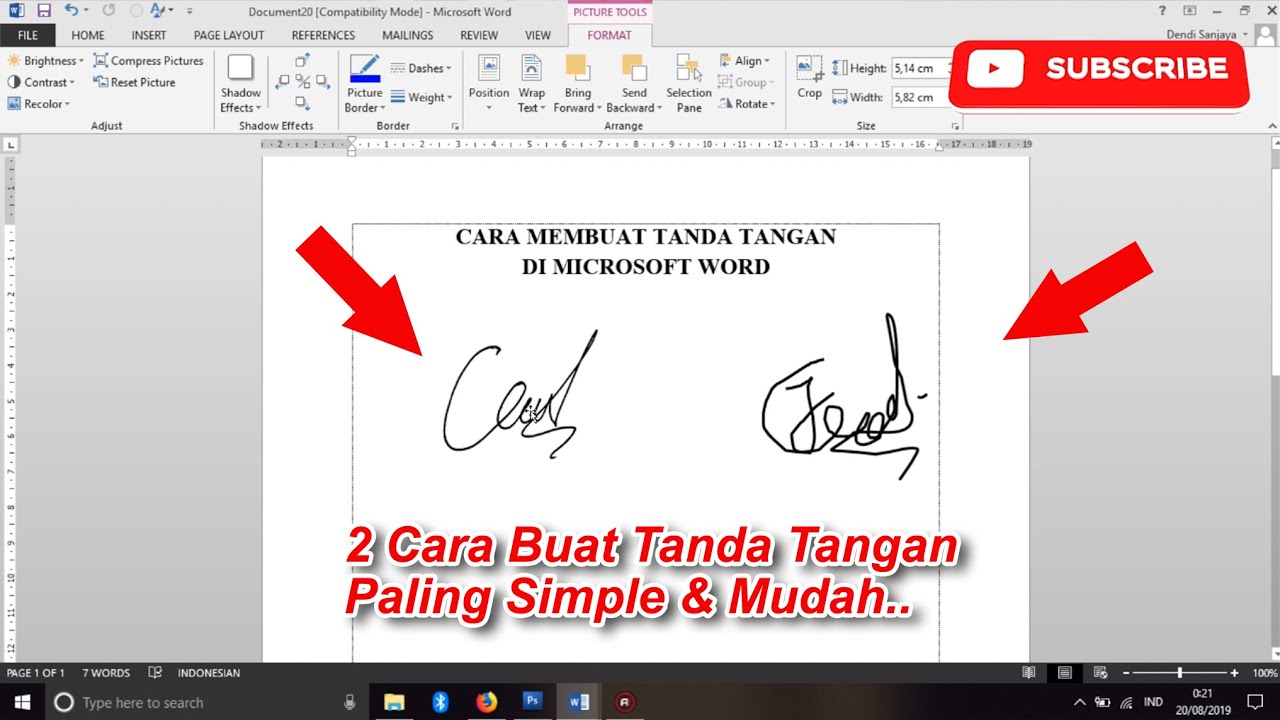Open the Send Backward dropdown
The height and width of the screenshot is (720, 1280).
coord(634,84)
